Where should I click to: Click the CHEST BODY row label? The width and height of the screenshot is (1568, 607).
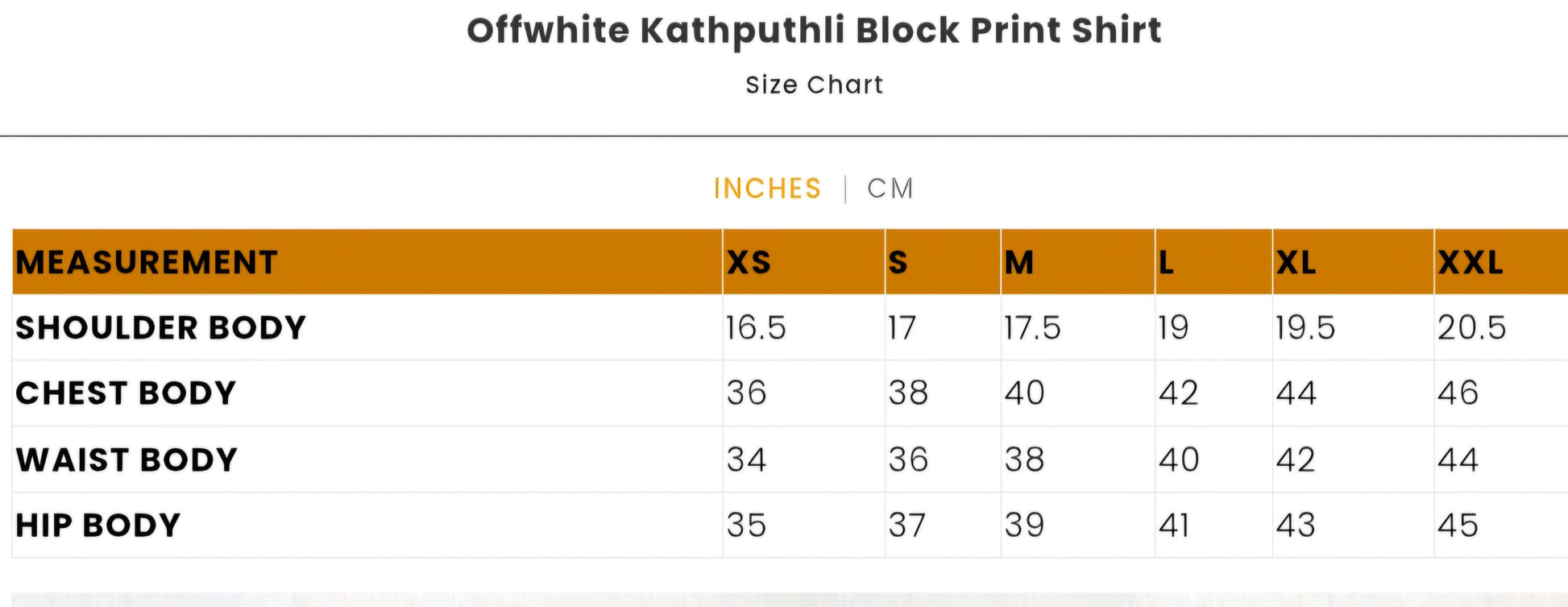[126, 393]
